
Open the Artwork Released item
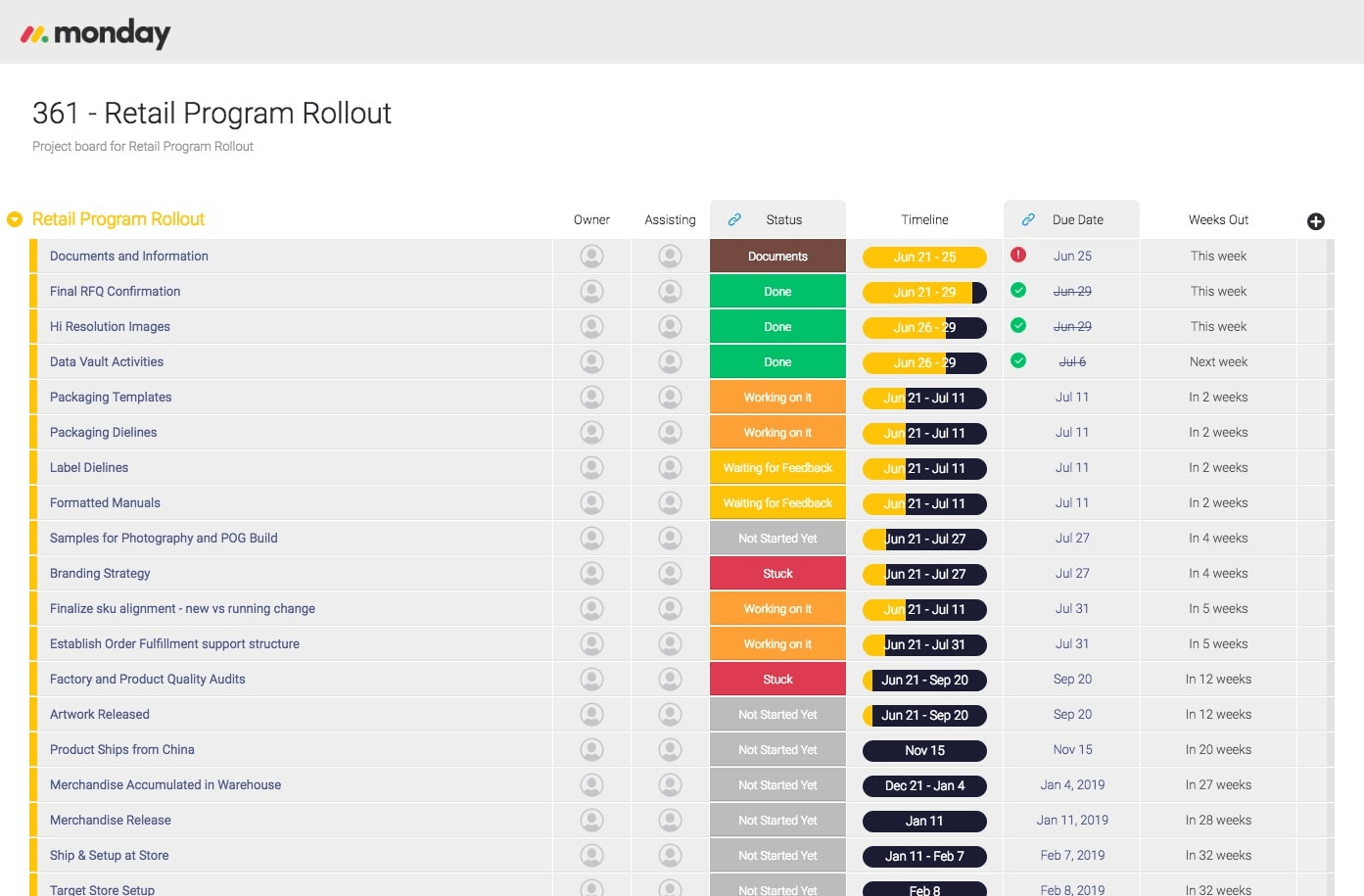tap(100, 714)
